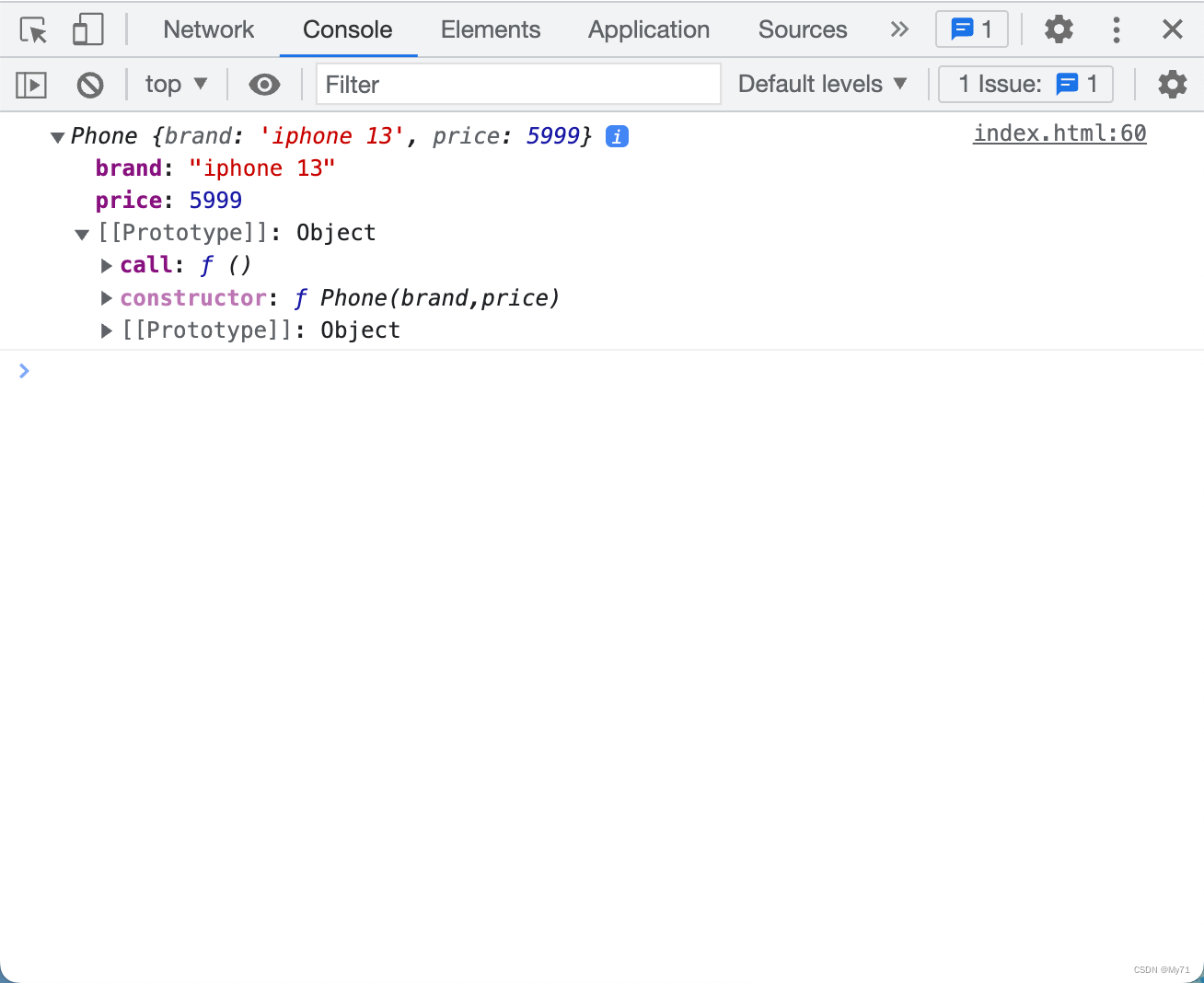Collapse the Phone object tree
The height and width of the screenshot is (983, 1204).
[57, 137]
